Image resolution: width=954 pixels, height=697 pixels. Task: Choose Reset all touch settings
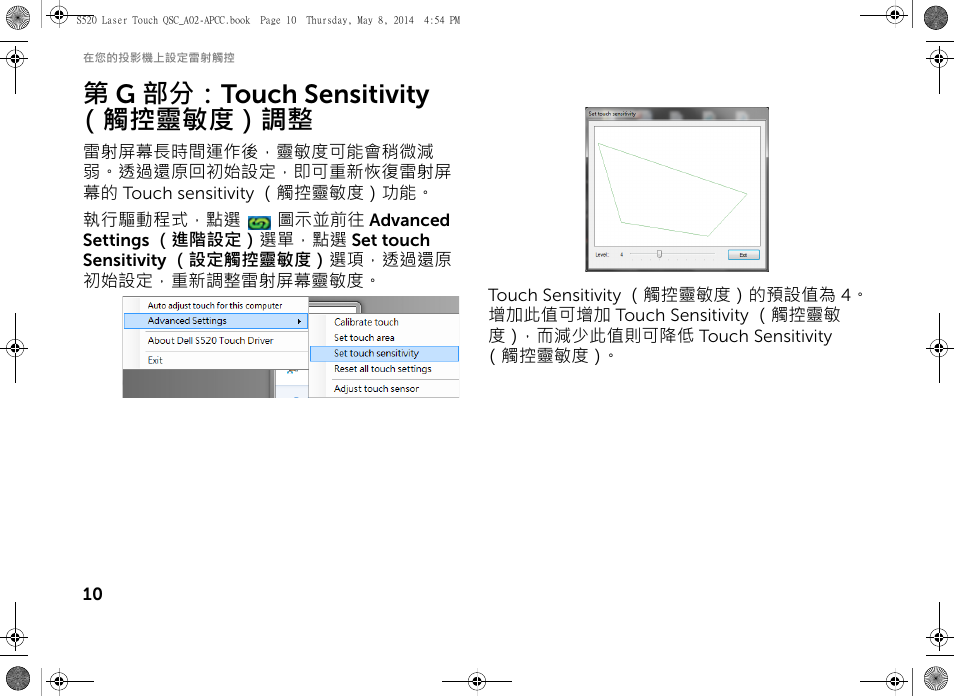[384, 369]
